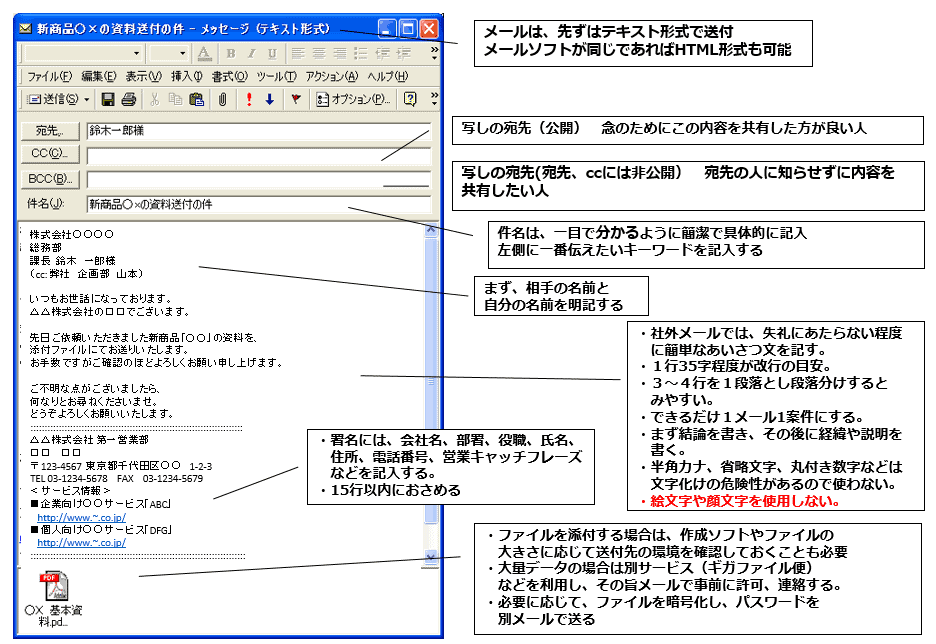Click the red follow-up flag icon
This screenshot has width=936, height=644.
click(295, 99)
